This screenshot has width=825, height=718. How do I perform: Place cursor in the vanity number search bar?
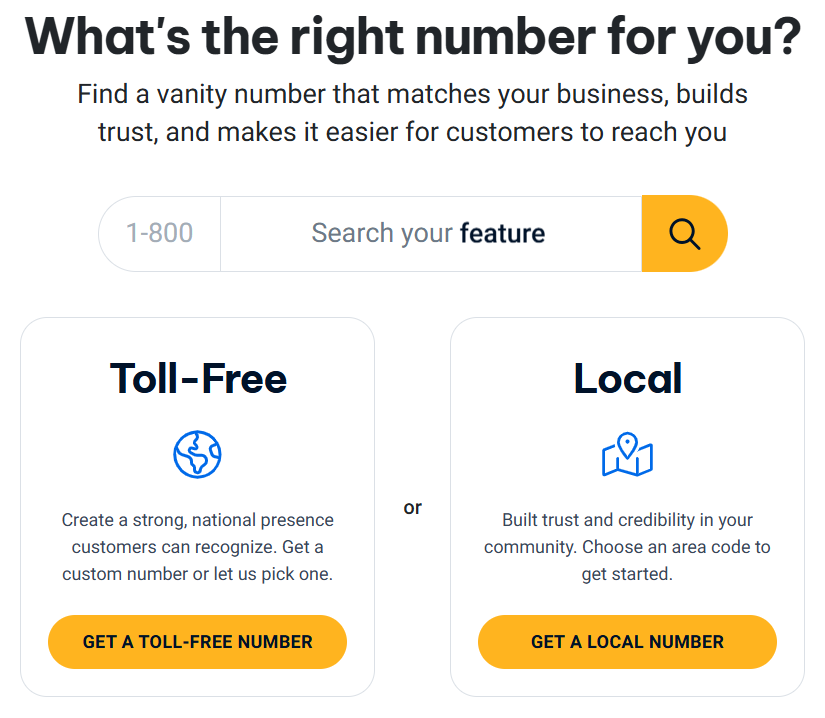pyautogui.click(x=429, y=233)
